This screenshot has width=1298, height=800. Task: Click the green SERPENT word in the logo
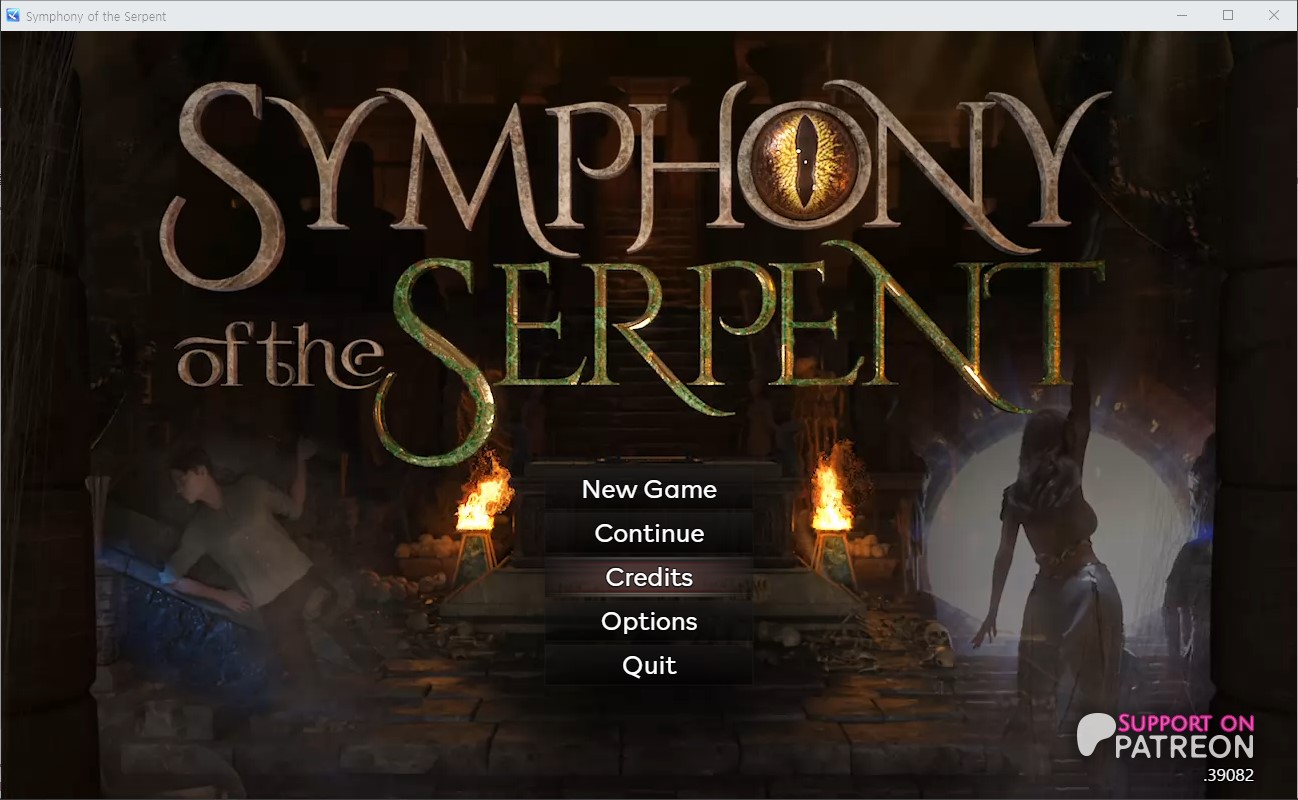click(x=735, y=340)
